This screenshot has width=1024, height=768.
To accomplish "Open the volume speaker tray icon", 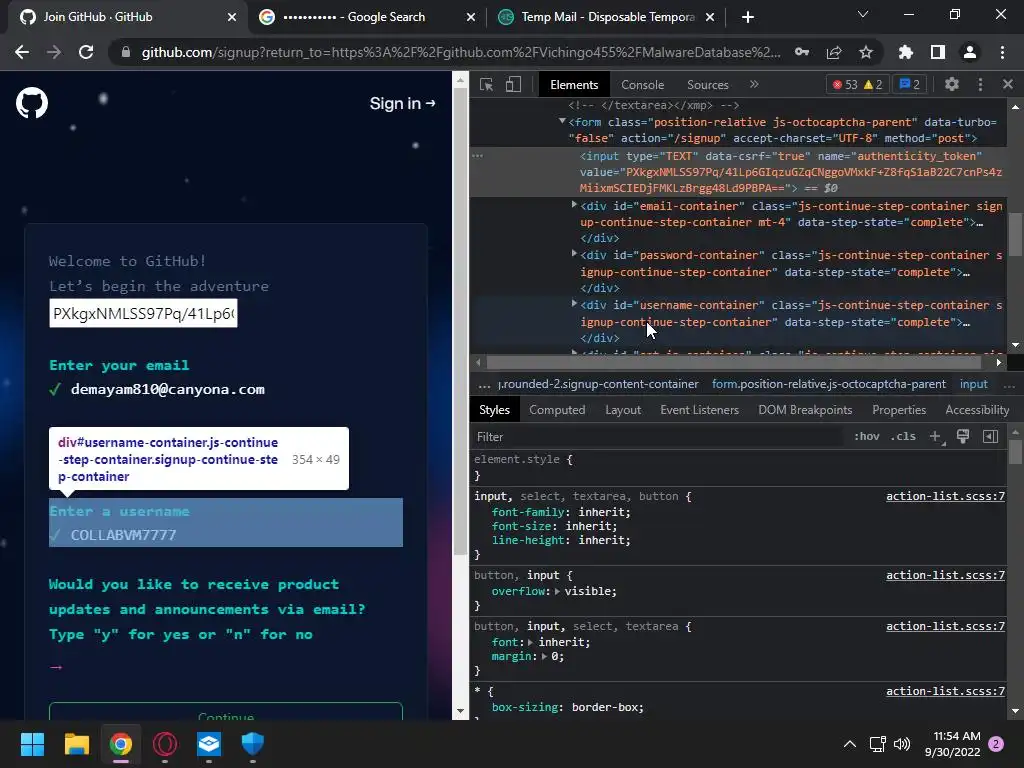I will coord(902,744).
